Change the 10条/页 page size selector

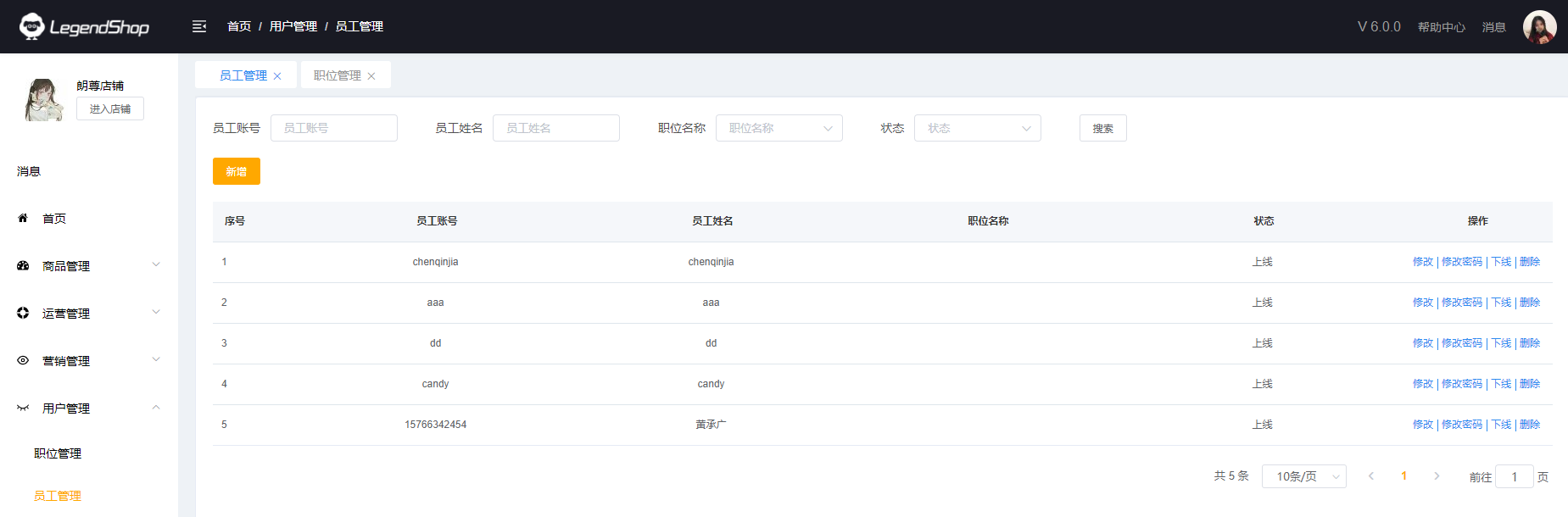tap(1303, 476)
